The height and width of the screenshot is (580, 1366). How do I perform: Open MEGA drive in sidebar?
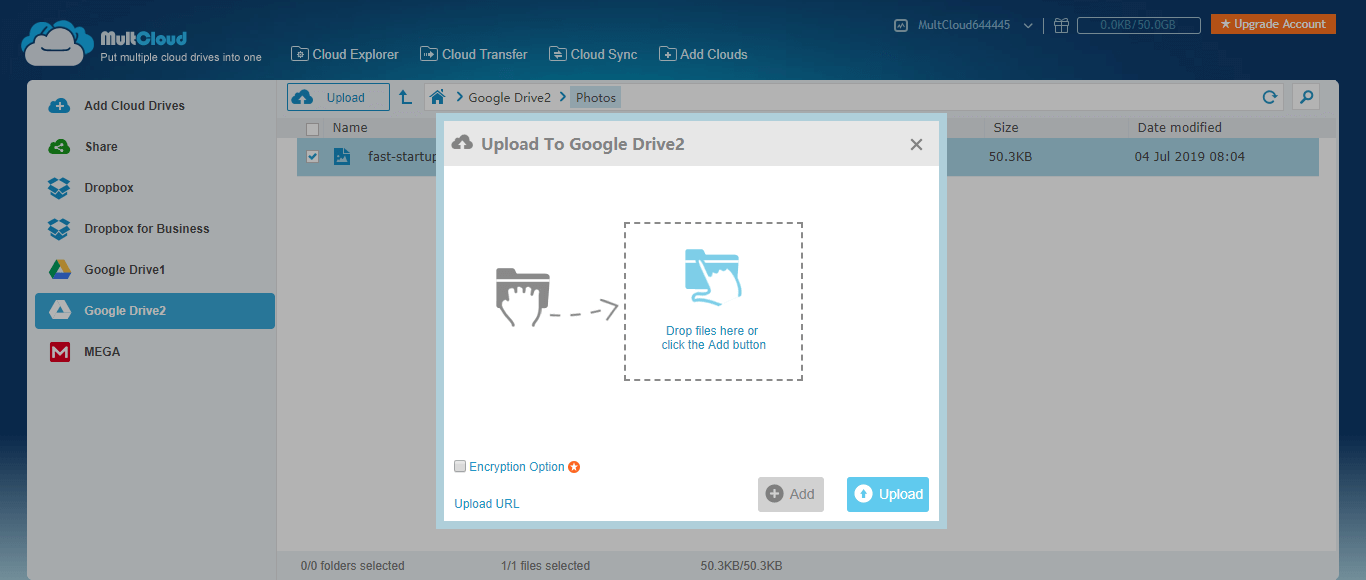point(155,352)
